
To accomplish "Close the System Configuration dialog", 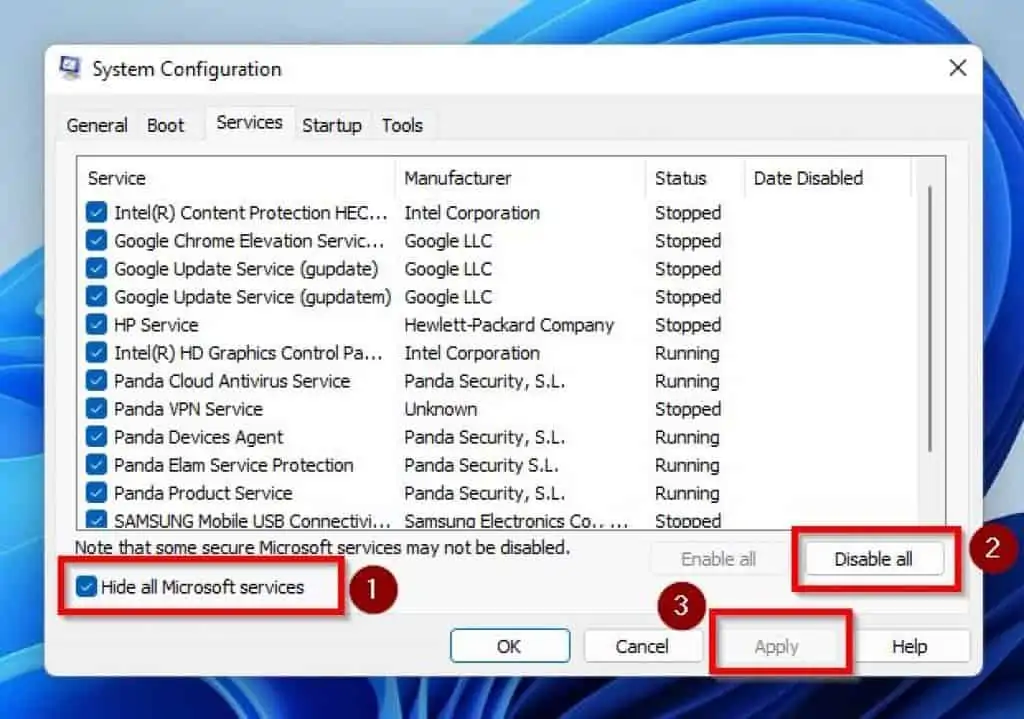I will 957,68.
